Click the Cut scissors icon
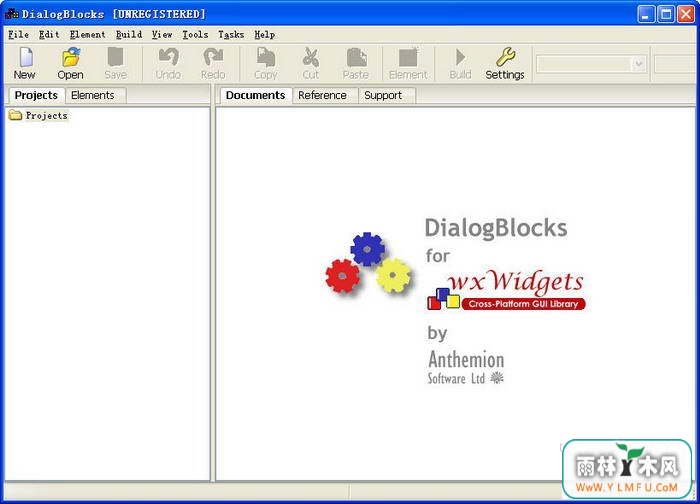This screenshot has width=700, height=504. tap(311, 63)
